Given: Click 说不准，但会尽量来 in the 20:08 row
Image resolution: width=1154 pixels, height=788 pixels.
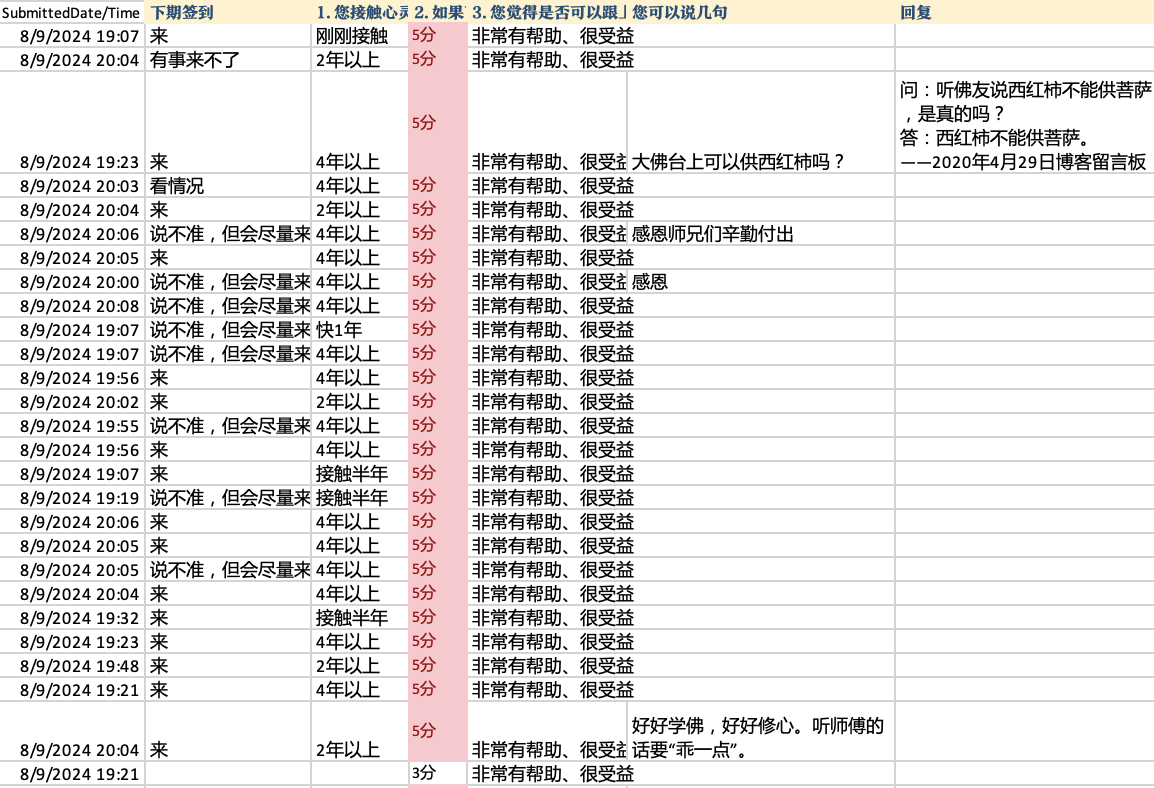Looking at the screenshot, I should pos(230,306).
